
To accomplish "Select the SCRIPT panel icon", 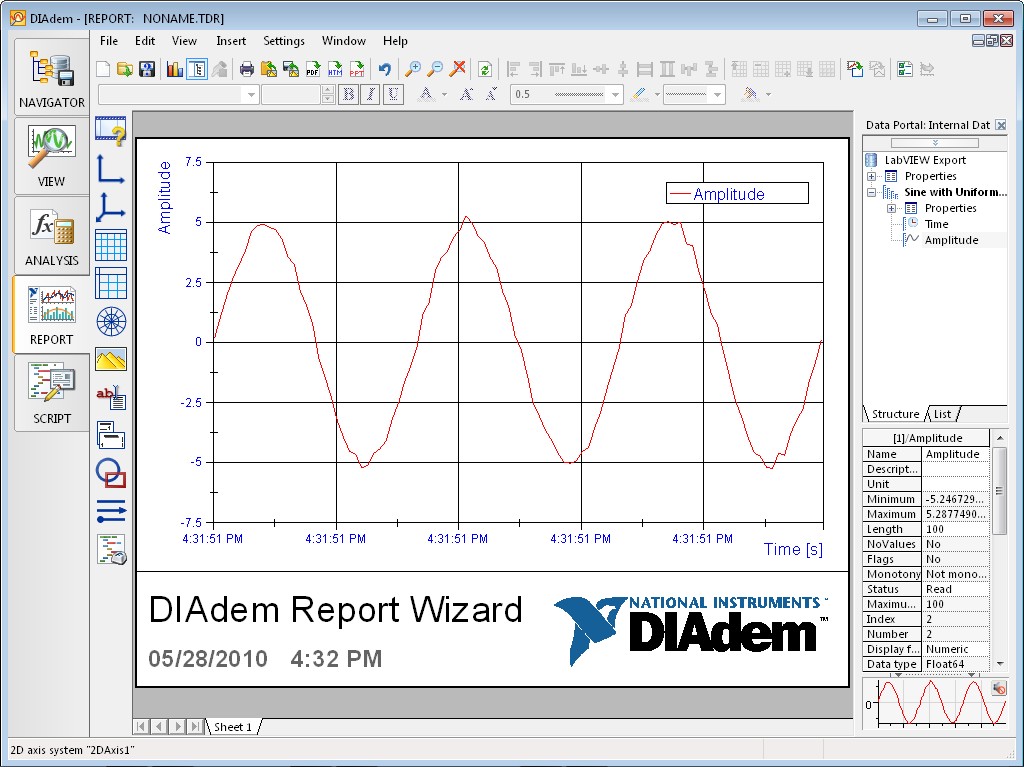I will pyautogui.click(x=50, y=393).
